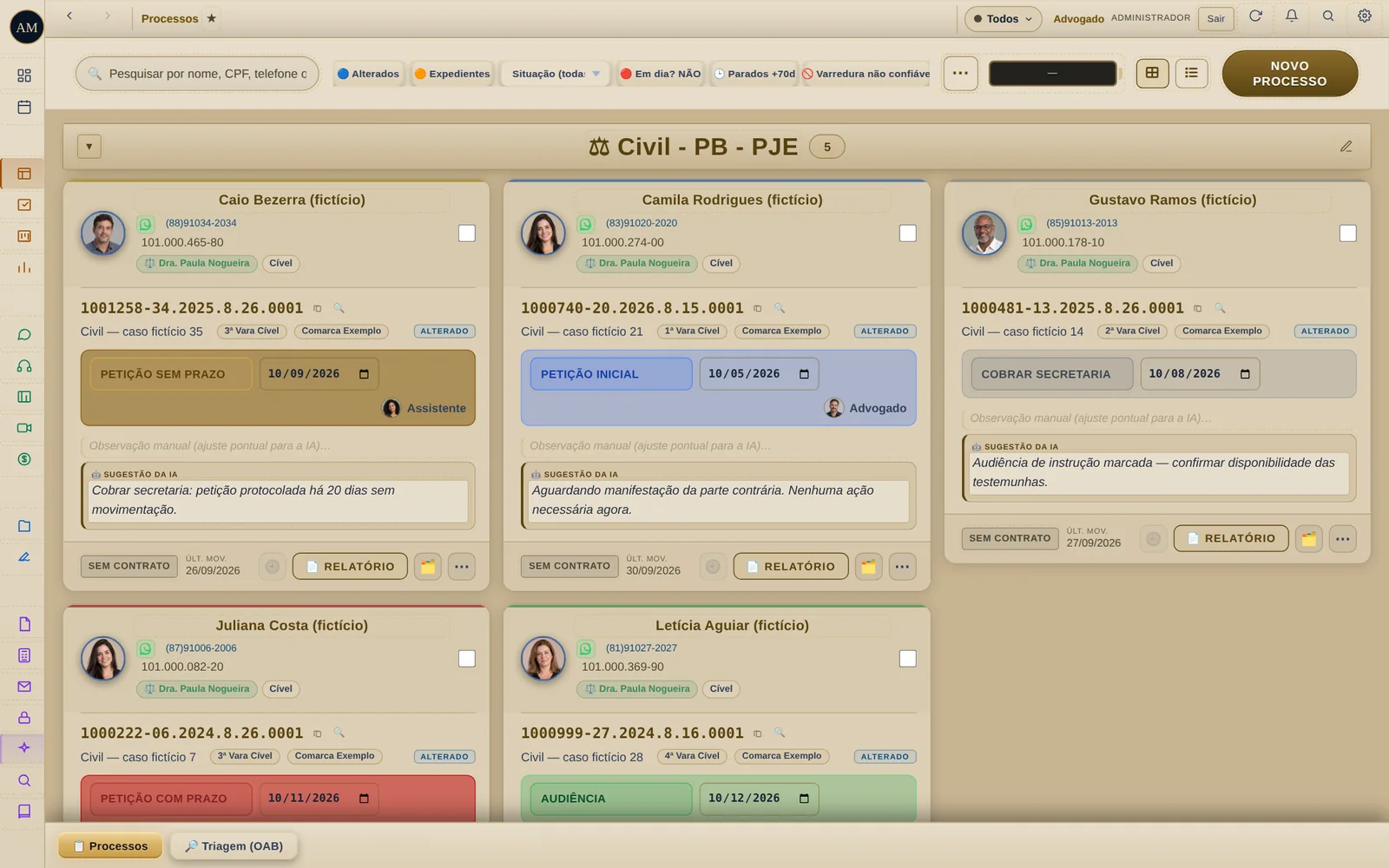This screenshot has height=868, width=1389.
Task: Open the calendar icon in left sidebar
Action: [x=24, y=107]
